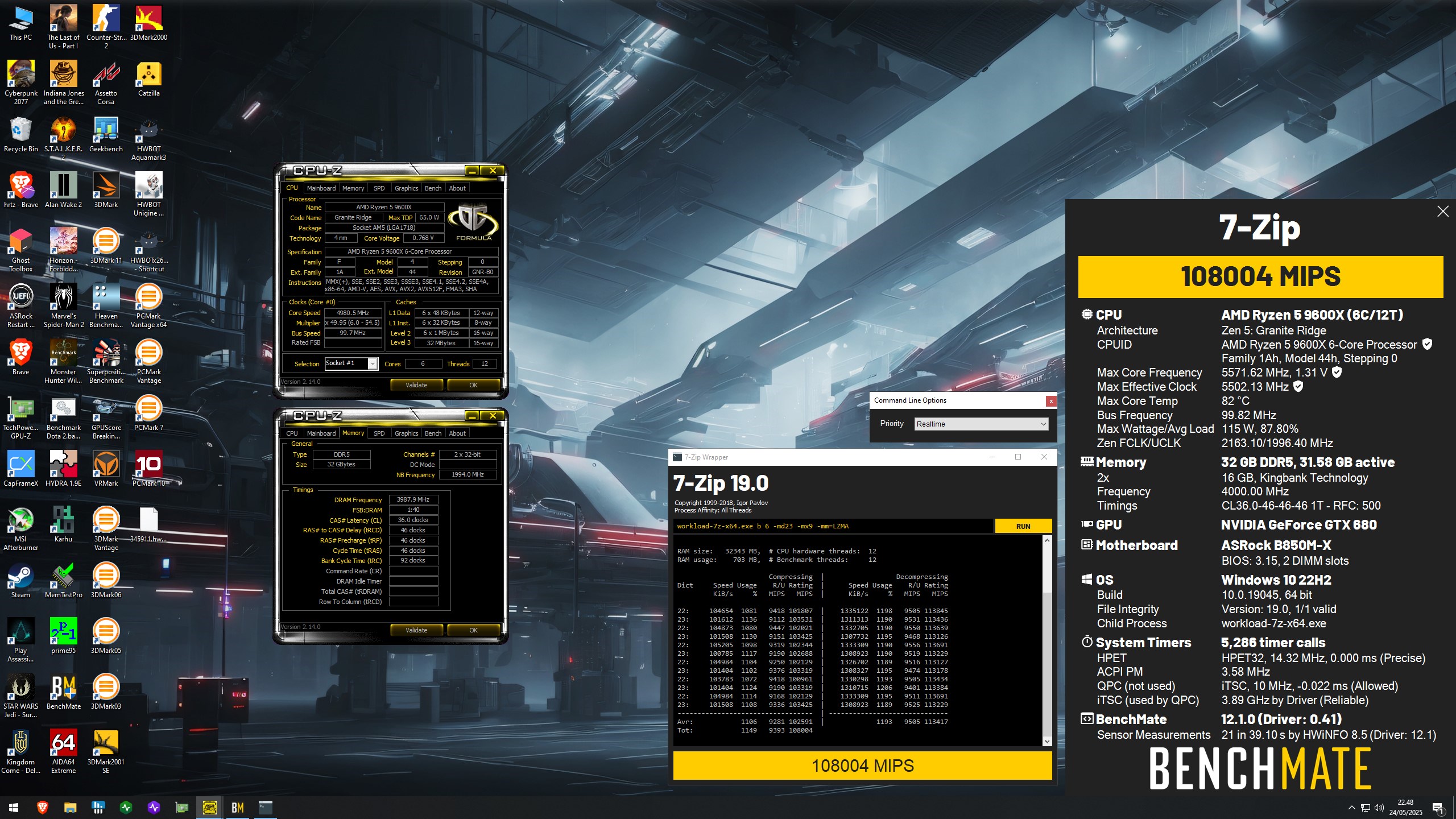
Task: Click Validate in lower CPU-Z Memory window
Action: tap(416, 630)
